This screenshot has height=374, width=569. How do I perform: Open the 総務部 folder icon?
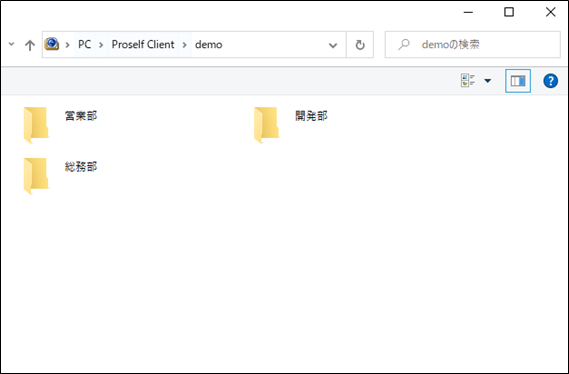(36, 176)
